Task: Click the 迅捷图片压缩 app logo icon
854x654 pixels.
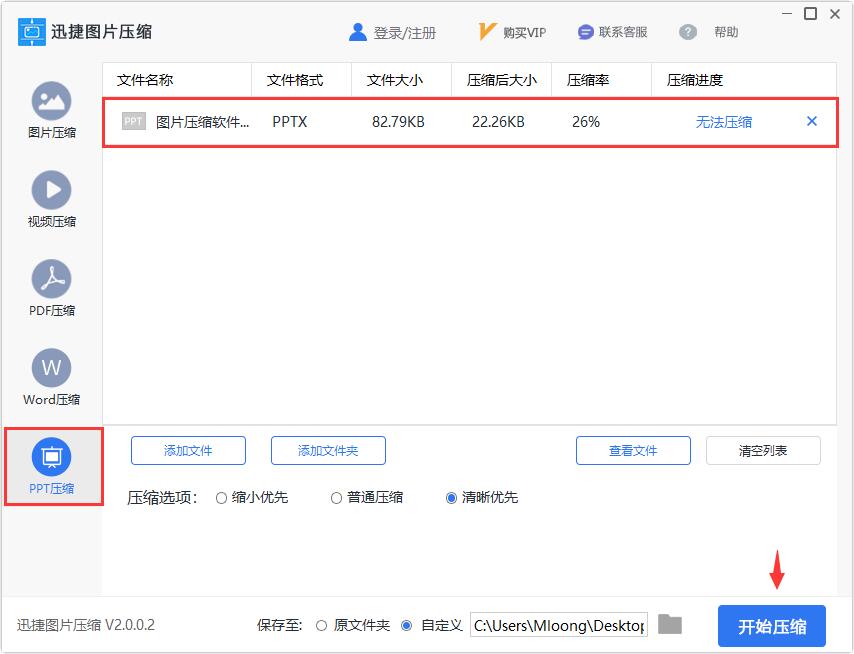Action: pos(32,32)
